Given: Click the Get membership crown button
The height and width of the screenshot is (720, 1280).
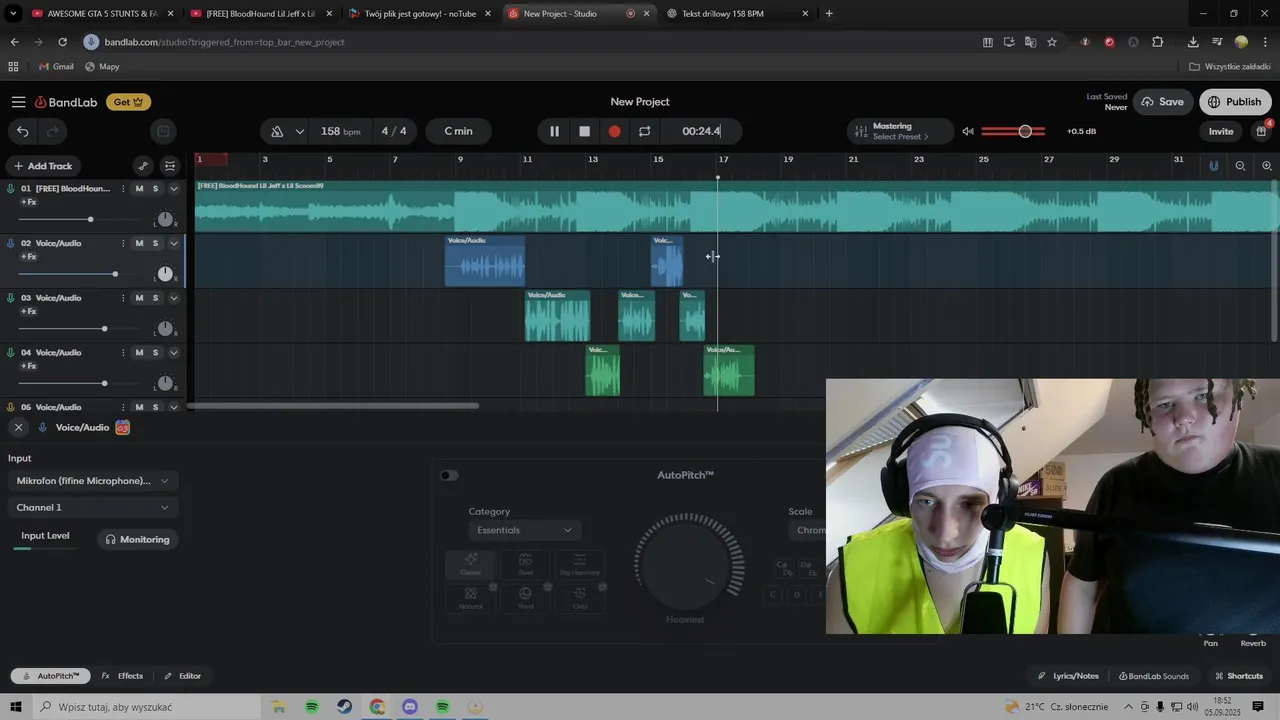Looking at the screenshot, I should 129,102.
